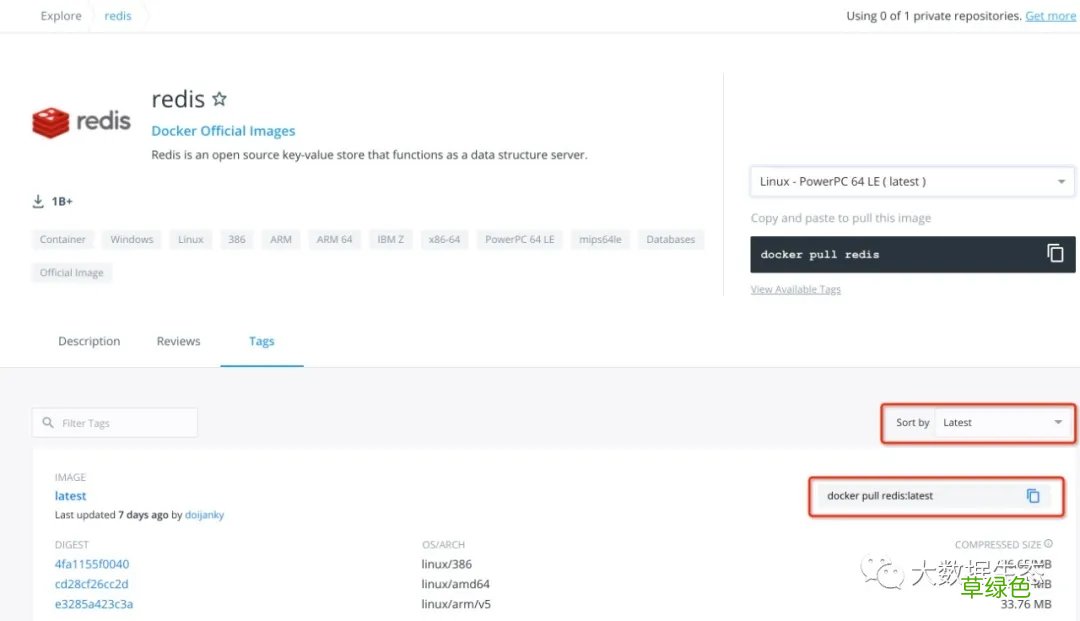
Task: Click the 386 architecture tag
Action: [x=237, y=240]
